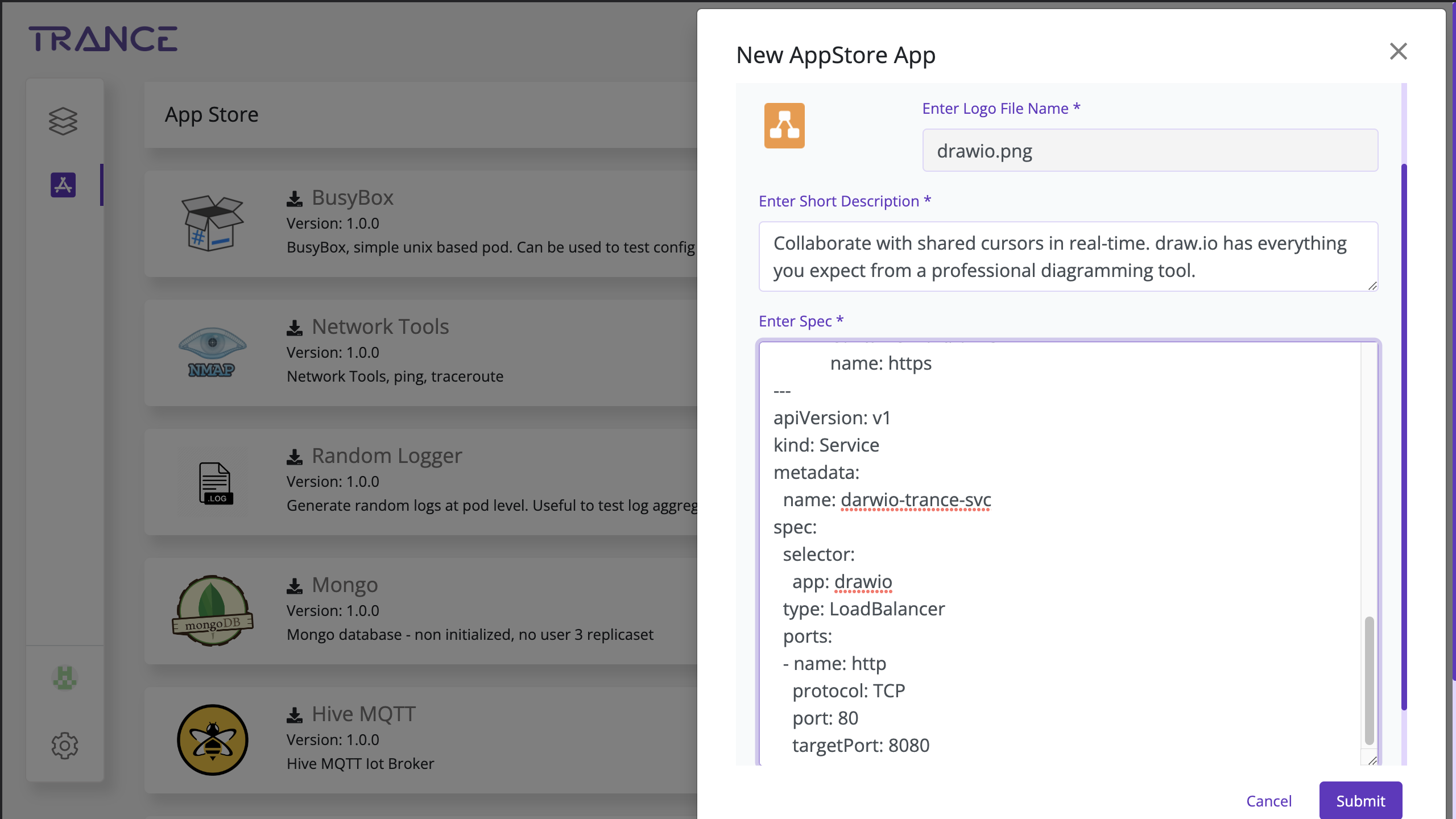Image resolution: width=1456 pixels, height=819 pixels.
Task: Click the mongoDB logo thumbnail
Action: tap(213, 611)
